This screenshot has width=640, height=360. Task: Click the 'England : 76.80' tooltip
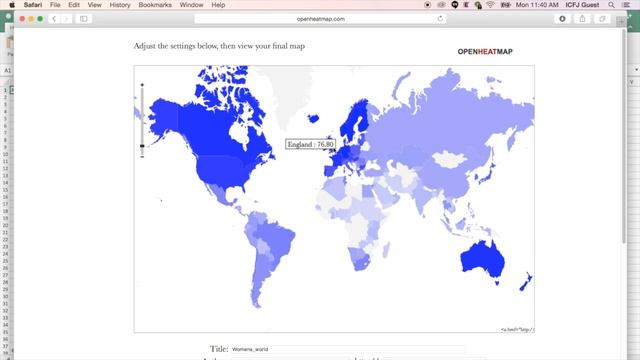tap(310, 144)
